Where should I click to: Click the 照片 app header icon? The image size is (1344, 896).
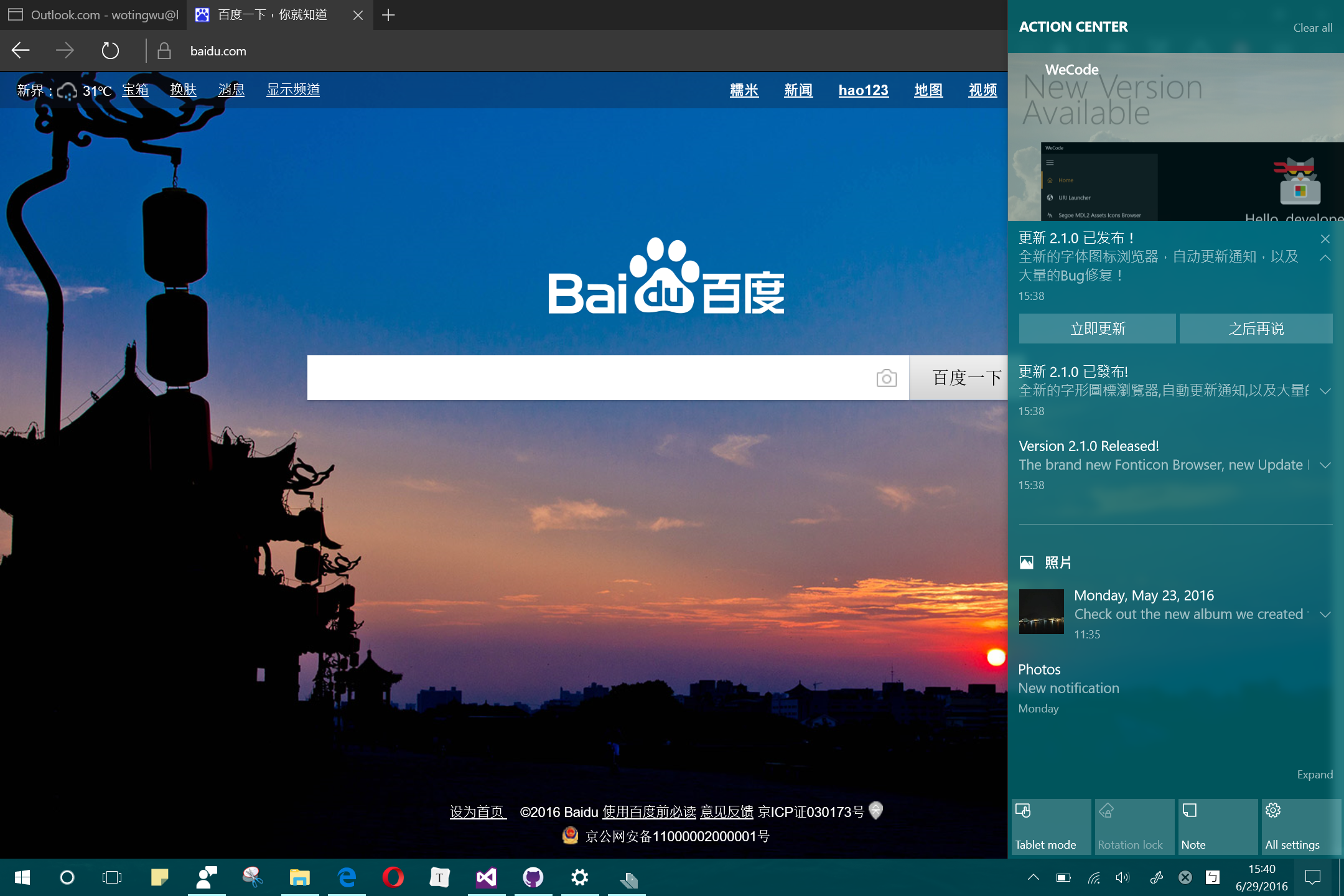pyautogui.click(x=1027, y=562)
